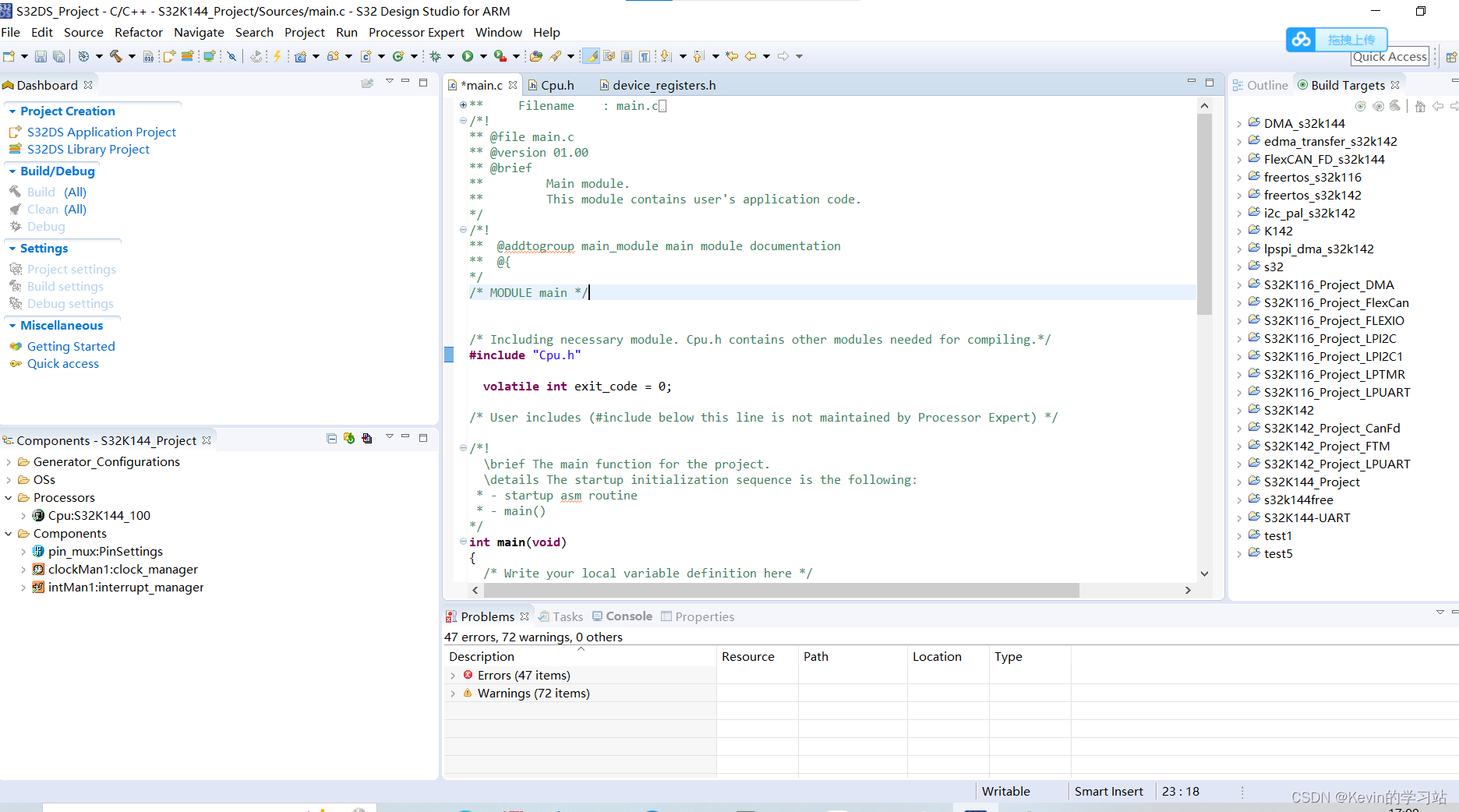Click the Build hammer icon in main toolbar
Image resolution: width=1459 pixels, height=812 pixels.
[116, 56]
